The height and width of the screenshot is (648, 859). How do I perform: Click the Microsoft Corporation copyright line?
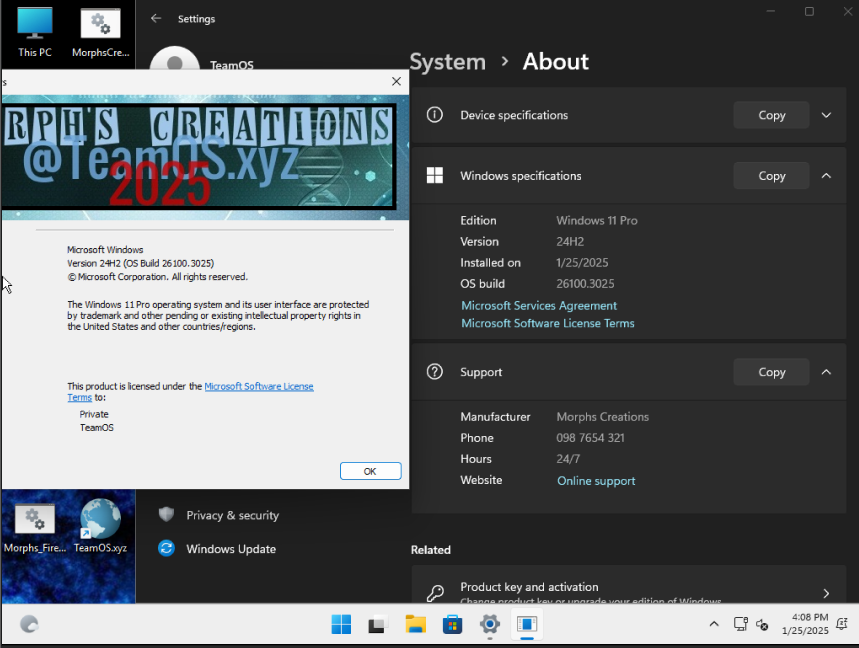pos(157,277)
